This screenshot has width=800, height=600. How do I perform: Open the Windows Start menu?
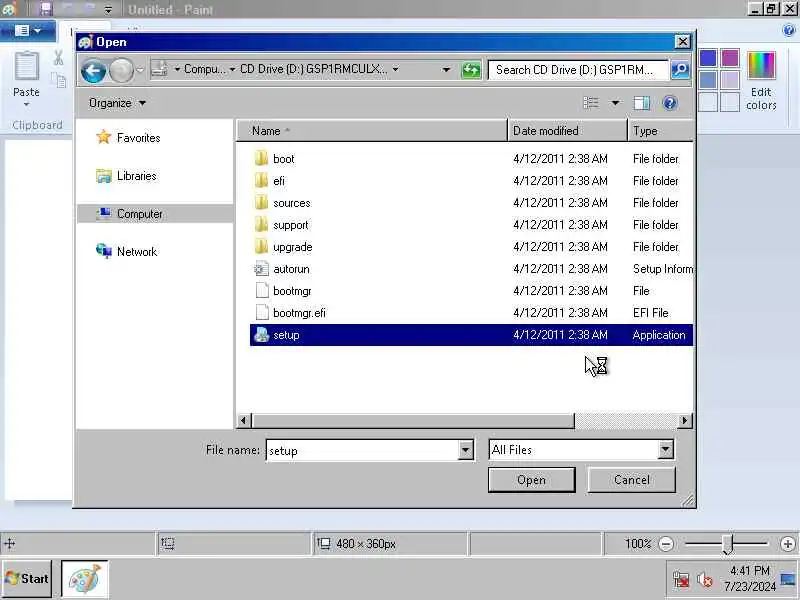point(27,579)
